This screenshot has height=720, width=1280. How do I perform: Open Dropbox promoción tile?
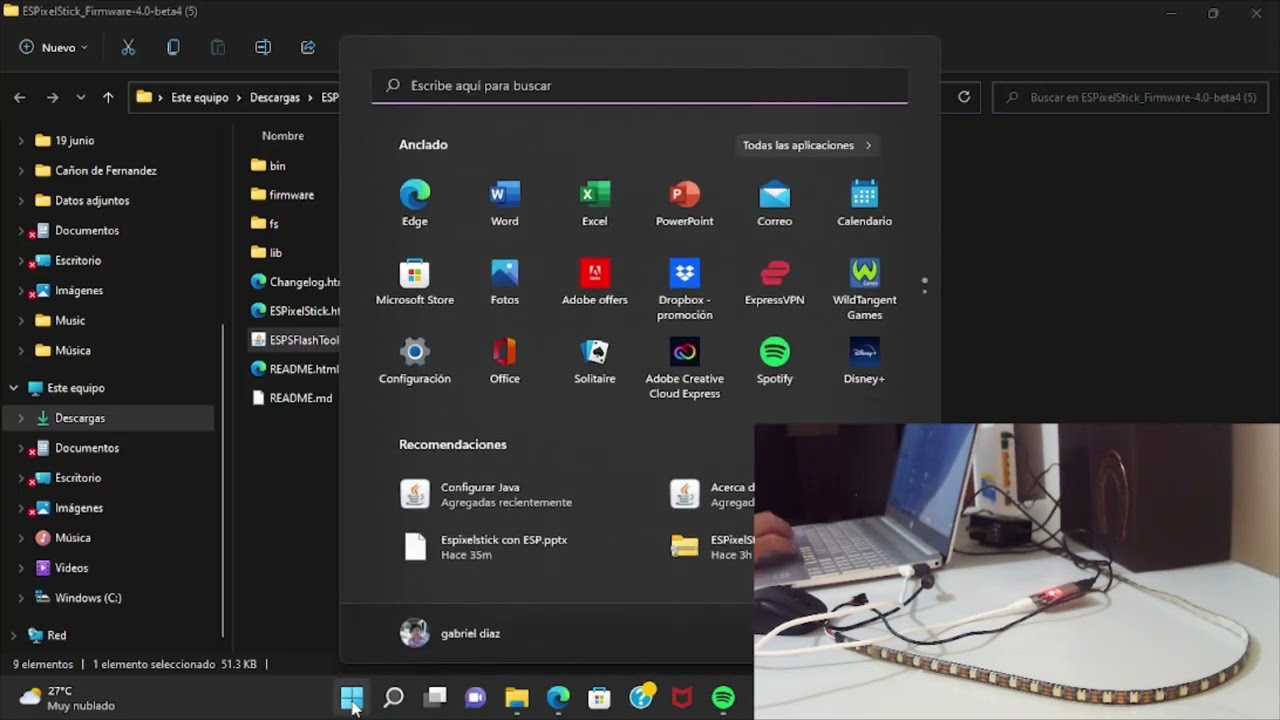tap(684, 289)
